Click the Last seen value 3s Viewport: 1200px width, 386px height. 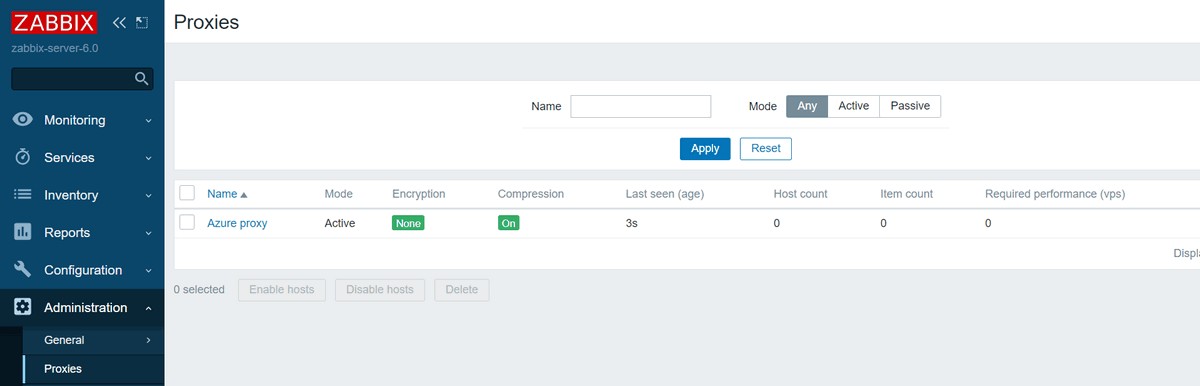[x=632, y=224]
